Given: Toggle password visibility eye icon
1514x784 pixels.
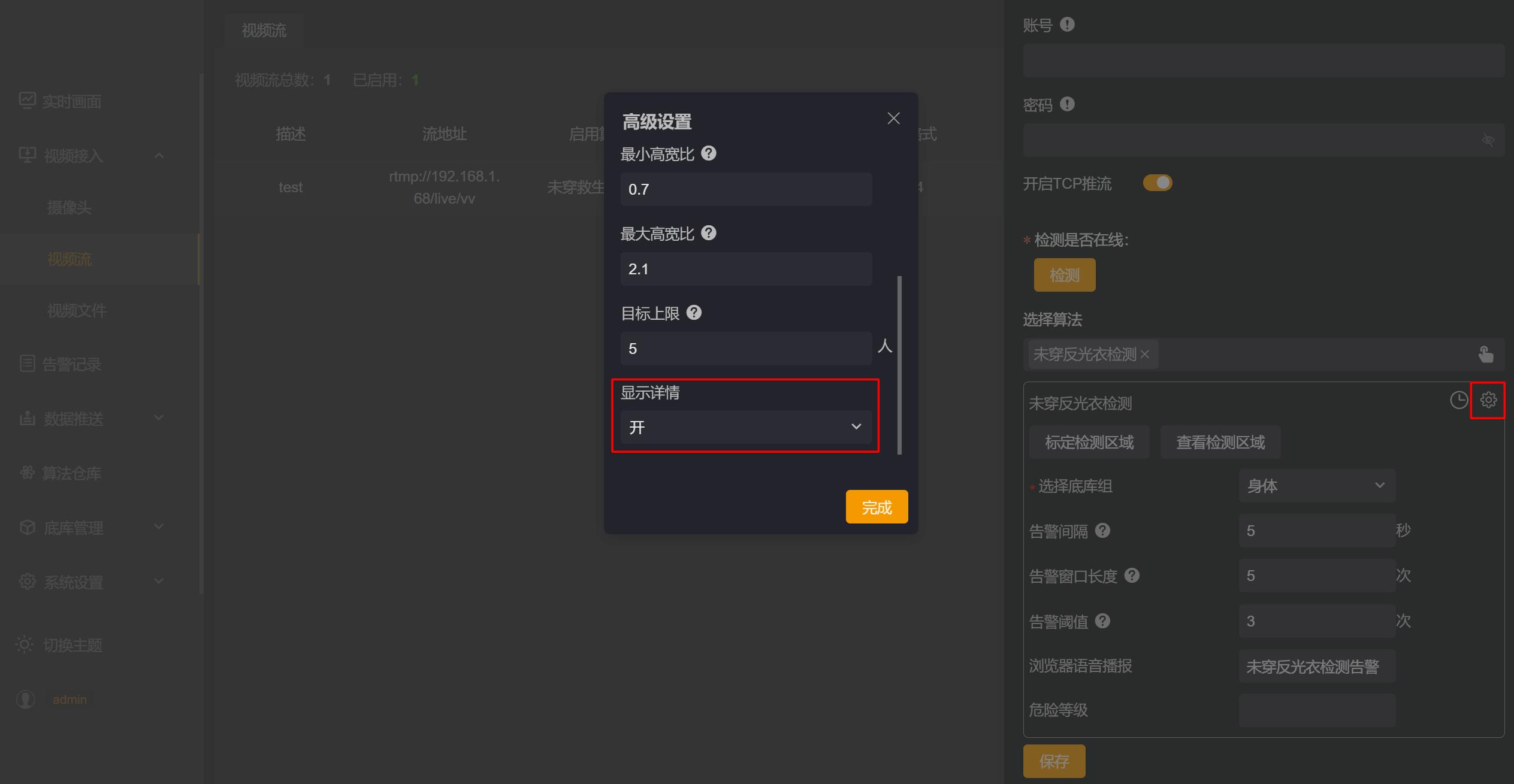Looking at the screenshot, I should [x=1488, y=140].
